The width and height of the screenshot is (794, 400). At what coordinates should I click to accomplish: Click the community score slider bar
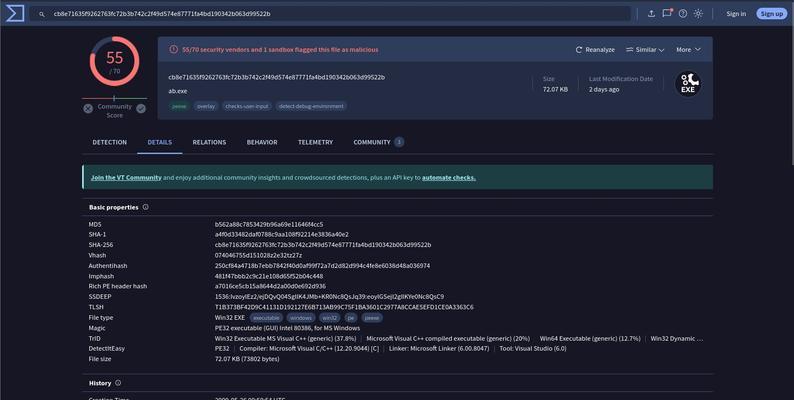pyautogui.click(x=114, y=98)
